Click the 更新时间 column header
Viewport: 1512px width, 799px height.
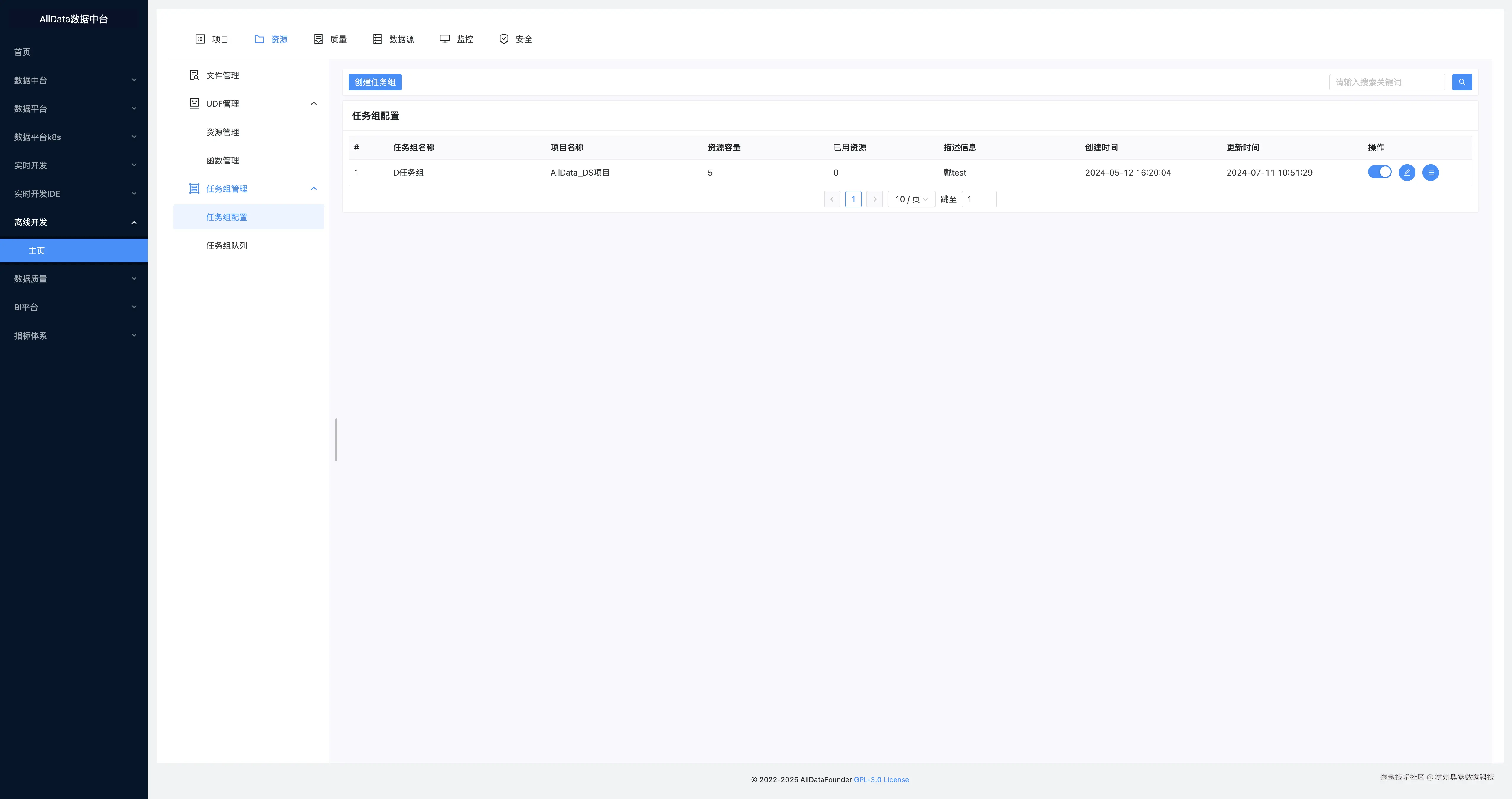1243,147
